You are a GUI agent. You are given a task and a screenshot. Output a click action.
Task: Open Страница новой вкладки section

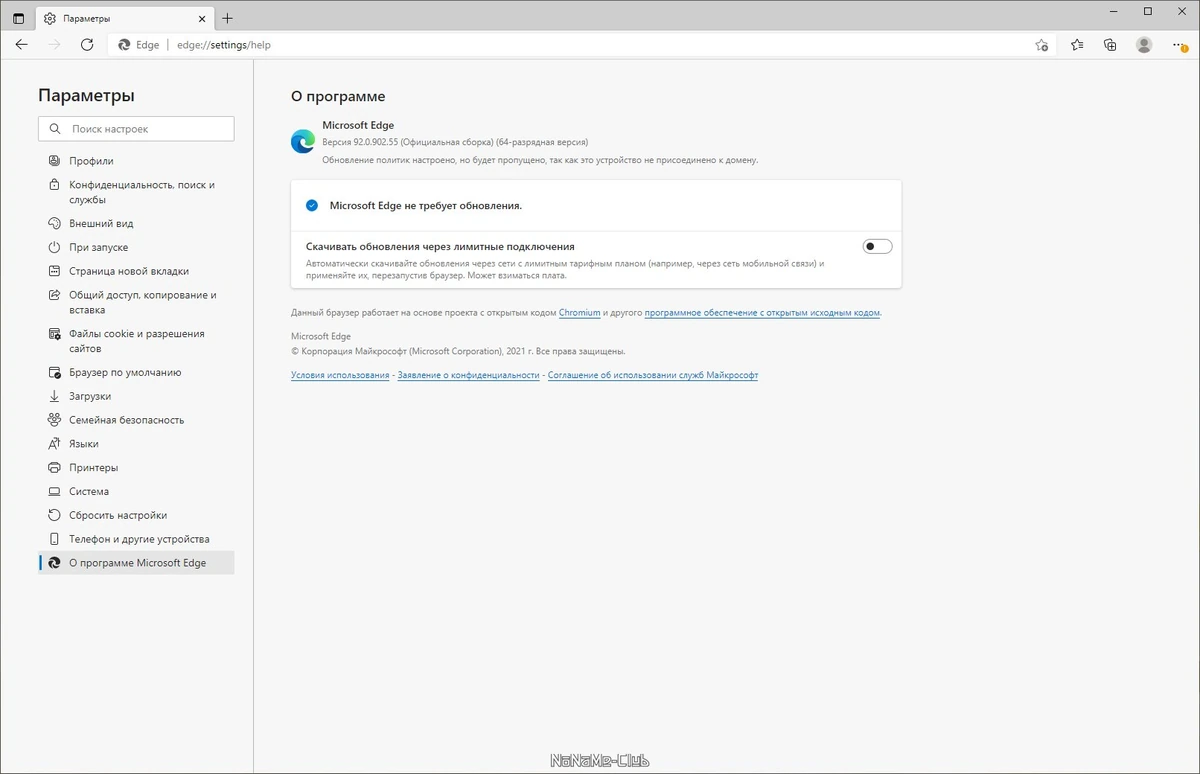(136, 271)
